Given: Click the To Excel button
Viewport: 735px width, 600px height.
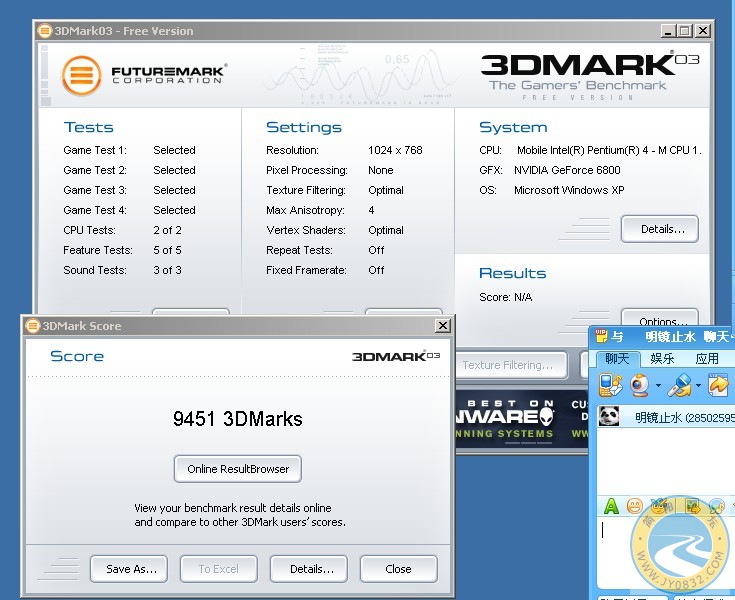Looking at the screenshot, I should [x=218, y=569].
